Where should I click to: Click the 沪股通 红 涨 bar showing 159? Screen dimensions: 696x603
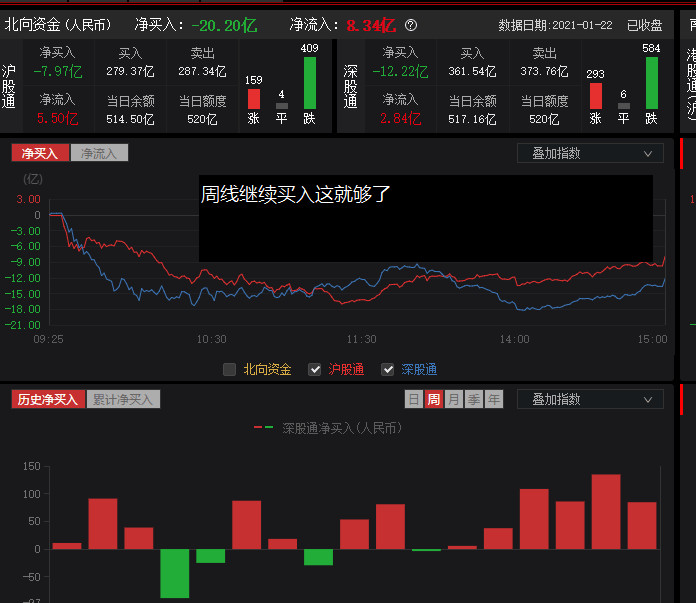[253, 99]
